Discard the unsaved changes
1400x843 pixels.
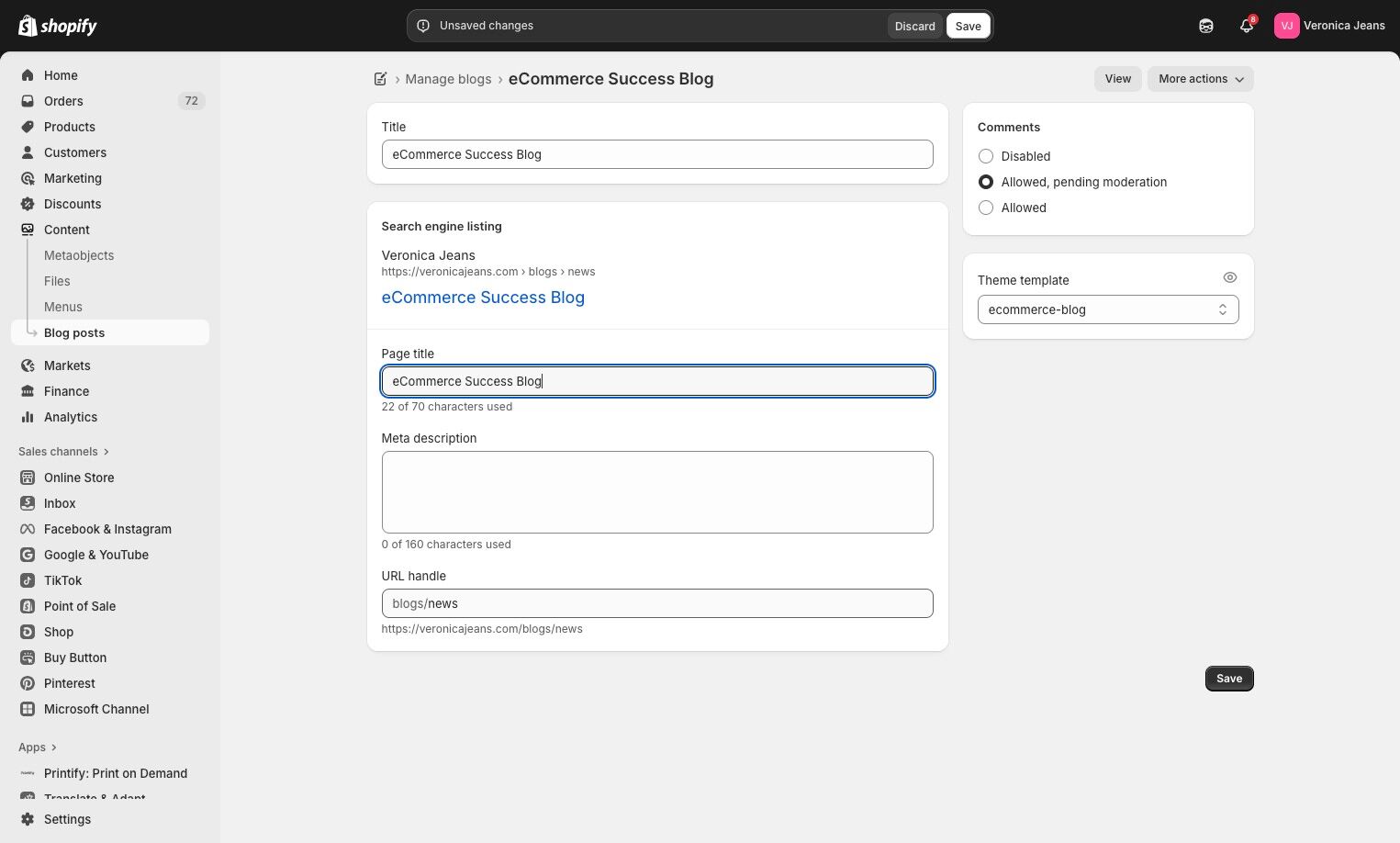click(x=914, y=26)
